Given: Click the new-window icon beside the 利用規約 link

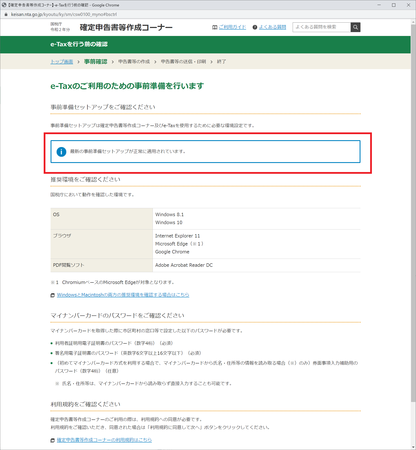Looking at the screenshot, I should tap(53, 441).
